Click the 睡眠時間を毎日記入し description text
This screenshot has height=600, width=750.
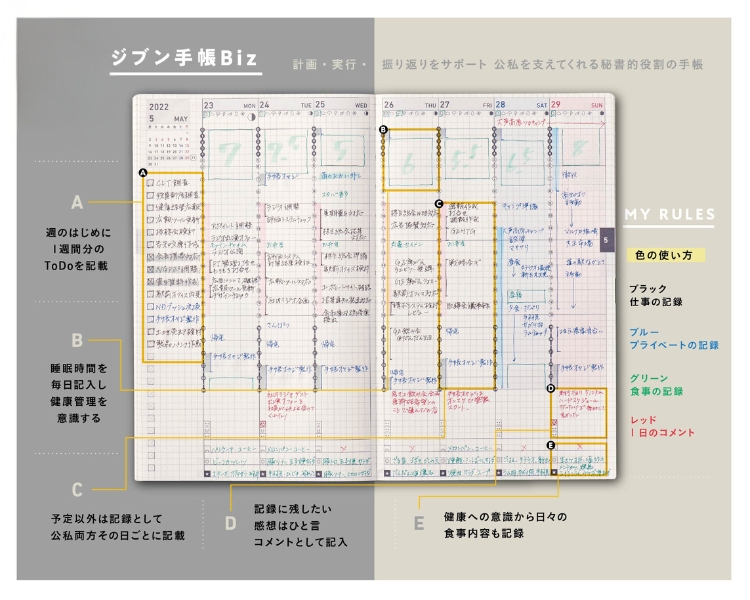(x=78, y=393)
